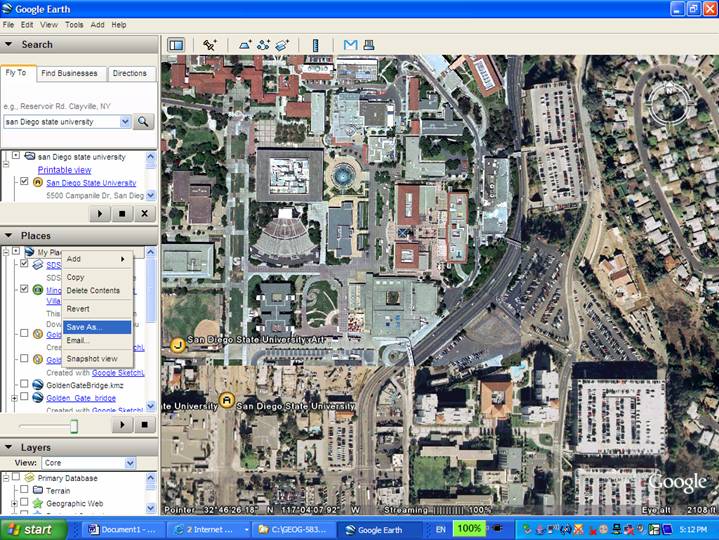The width and height of the screenshot is (719, 540).
Task: Click in the Fly To search field
Action: pos(61,122)
